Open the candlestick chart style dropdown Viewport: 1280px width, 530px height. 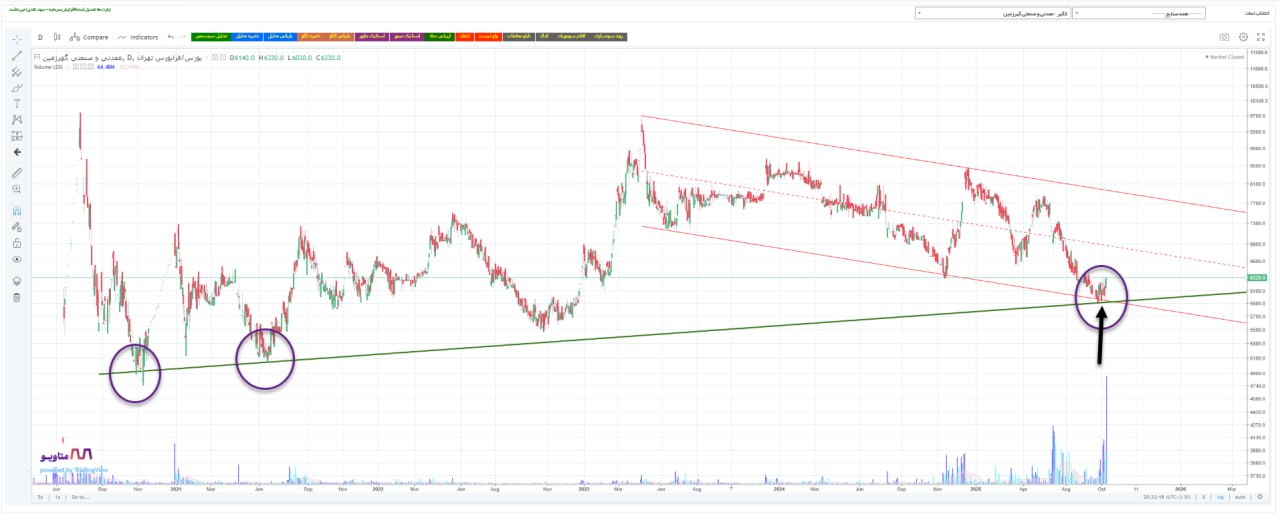[x=57, y=37]
